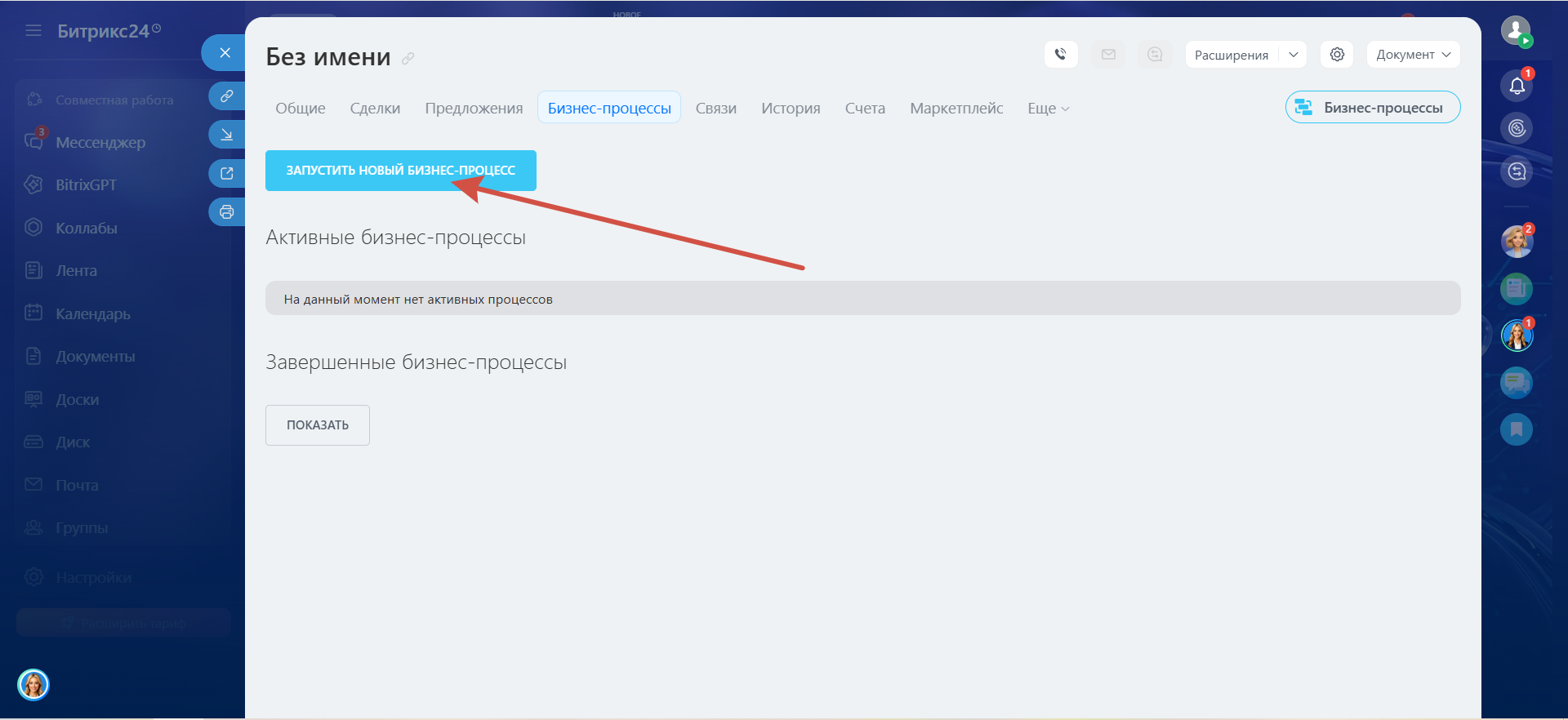
Task: Open chat with the avatar badged 2
Action: click(x=1517, y=242)
